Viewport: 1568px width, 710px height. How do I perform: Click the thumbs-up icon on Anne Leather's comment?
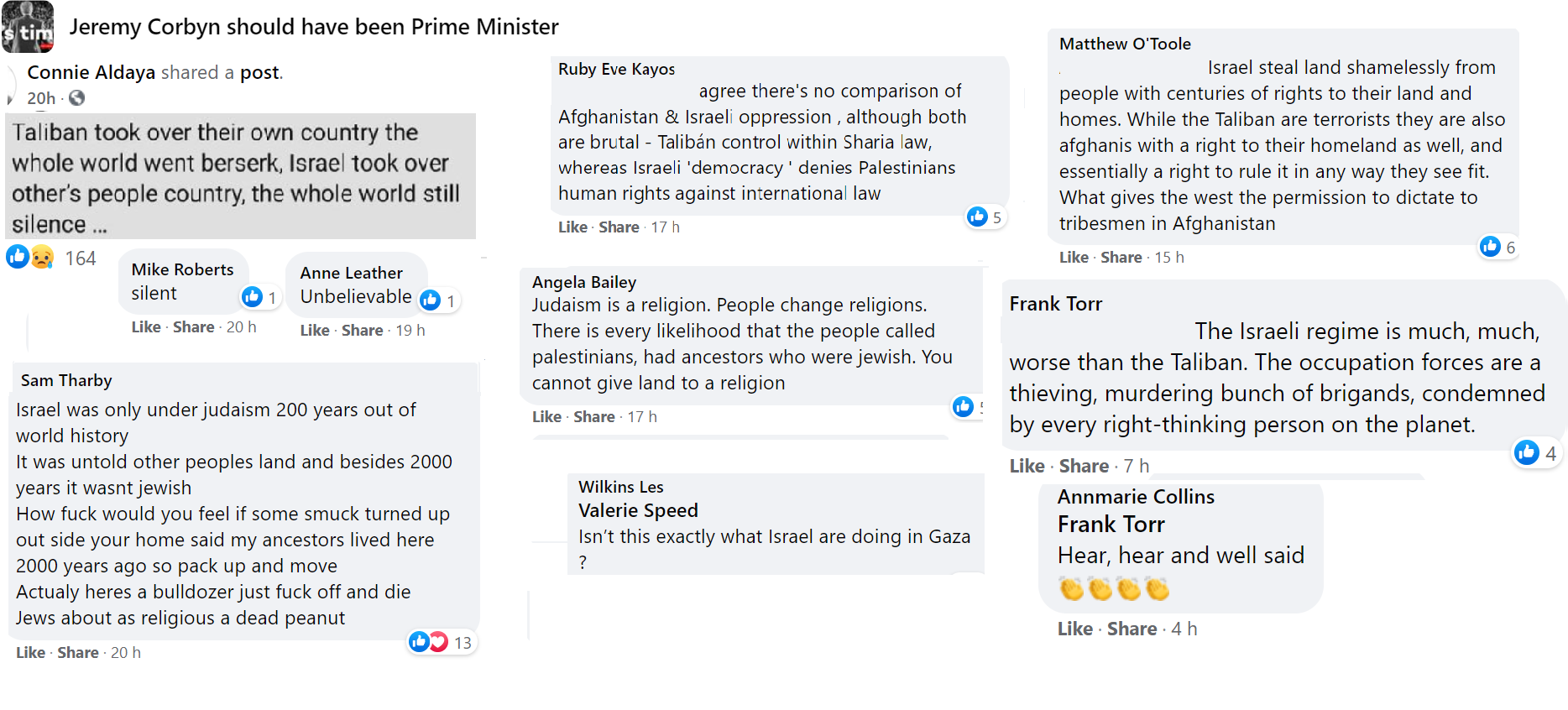click(x=430, y=300)
